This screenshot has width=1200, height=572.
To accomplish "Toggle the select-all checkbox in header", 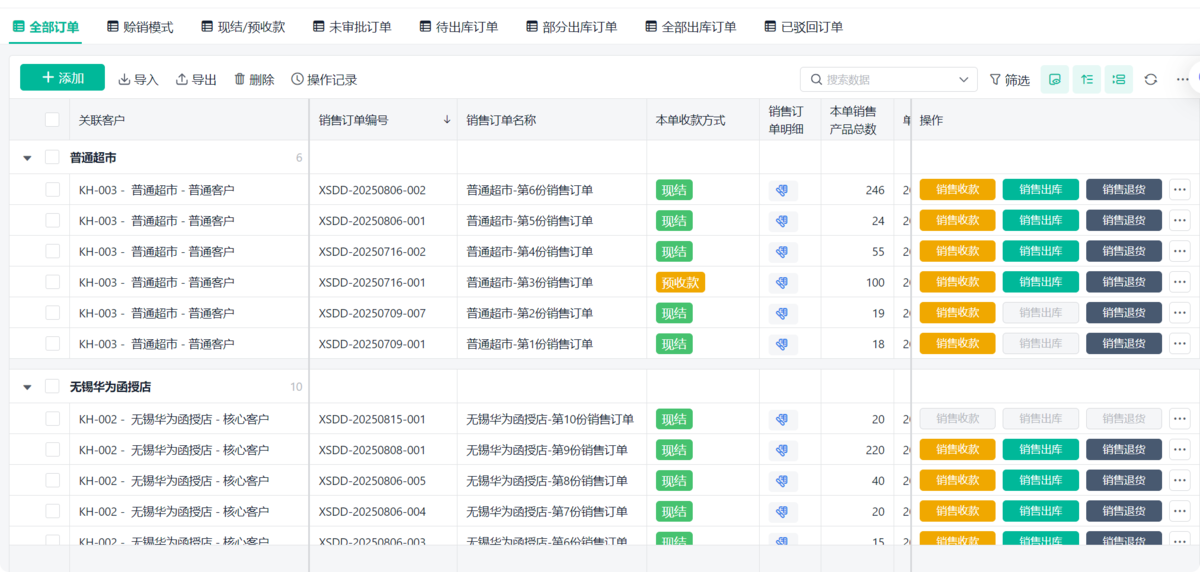I will (x=52, y=120).
